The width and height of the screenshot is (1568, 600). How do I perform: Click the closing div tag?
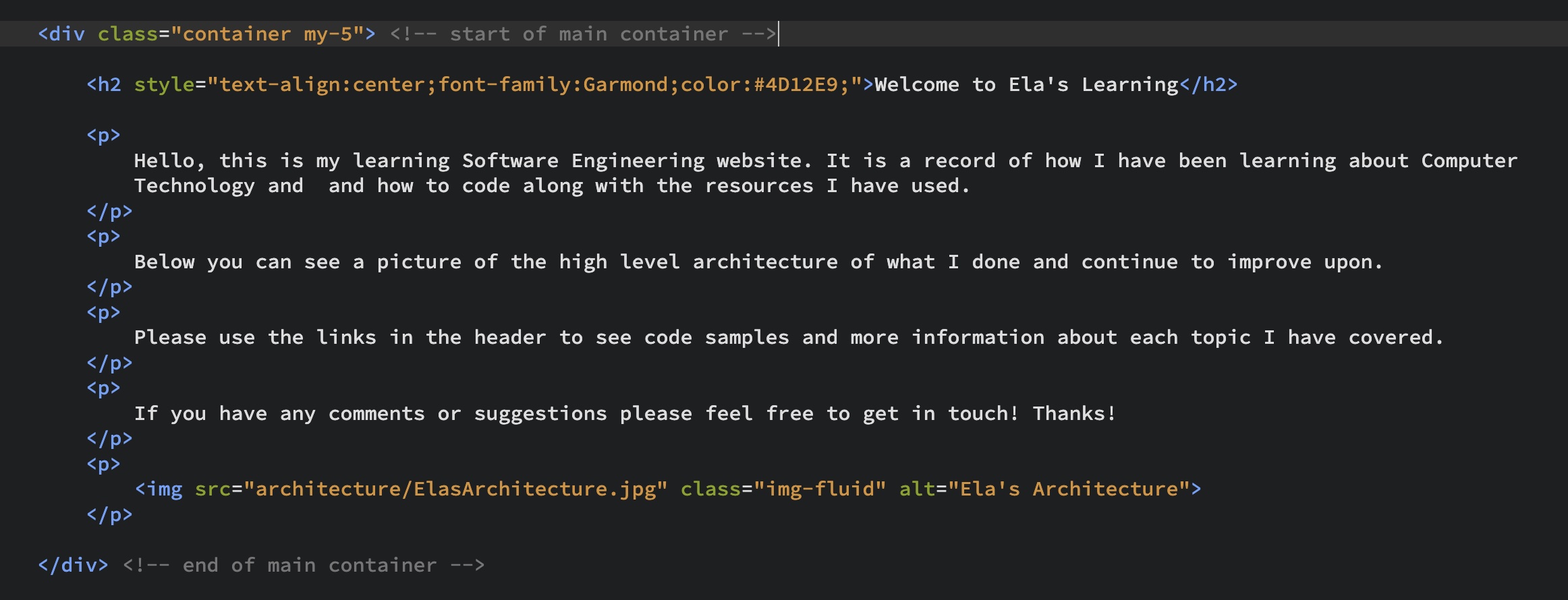[x=73, y=565]
